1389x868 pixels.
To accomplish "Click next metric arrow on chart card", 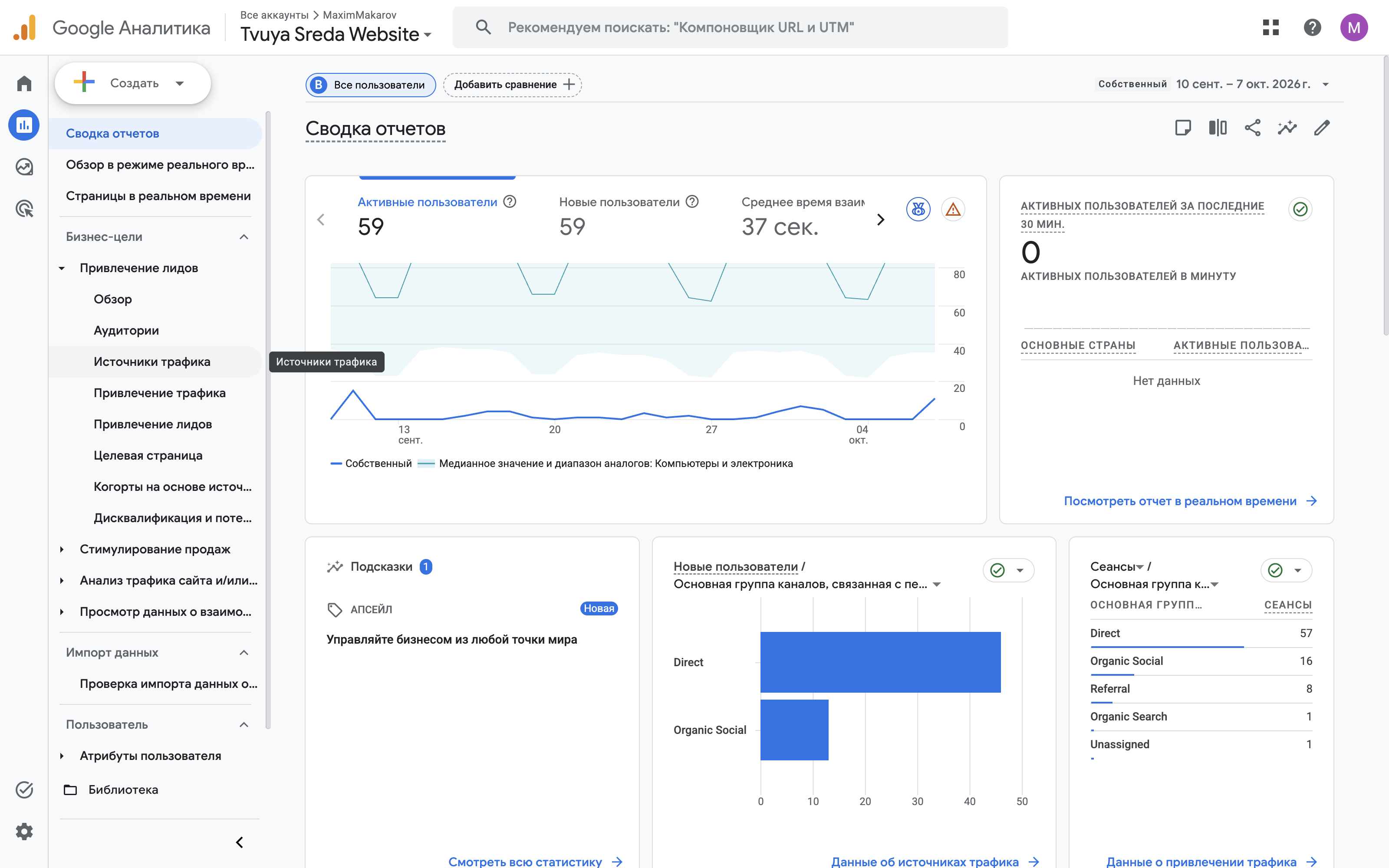I will [x=880, y=219].
